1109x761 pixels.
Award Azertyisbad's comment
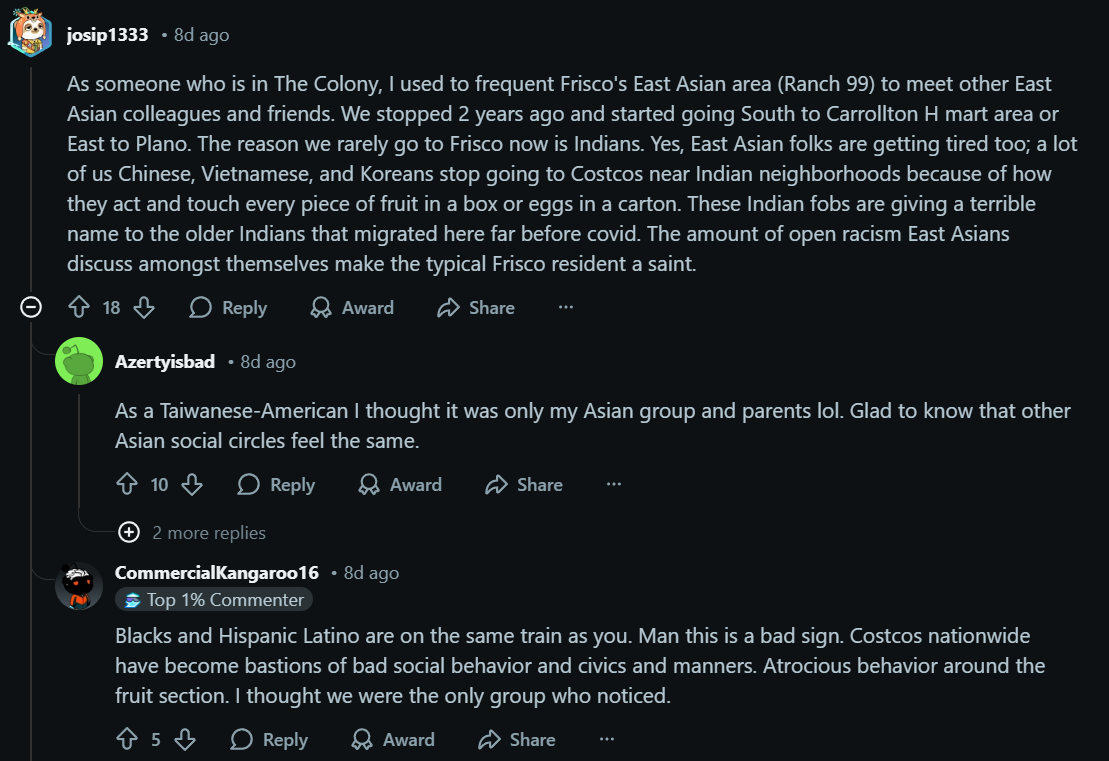(400, 485)
